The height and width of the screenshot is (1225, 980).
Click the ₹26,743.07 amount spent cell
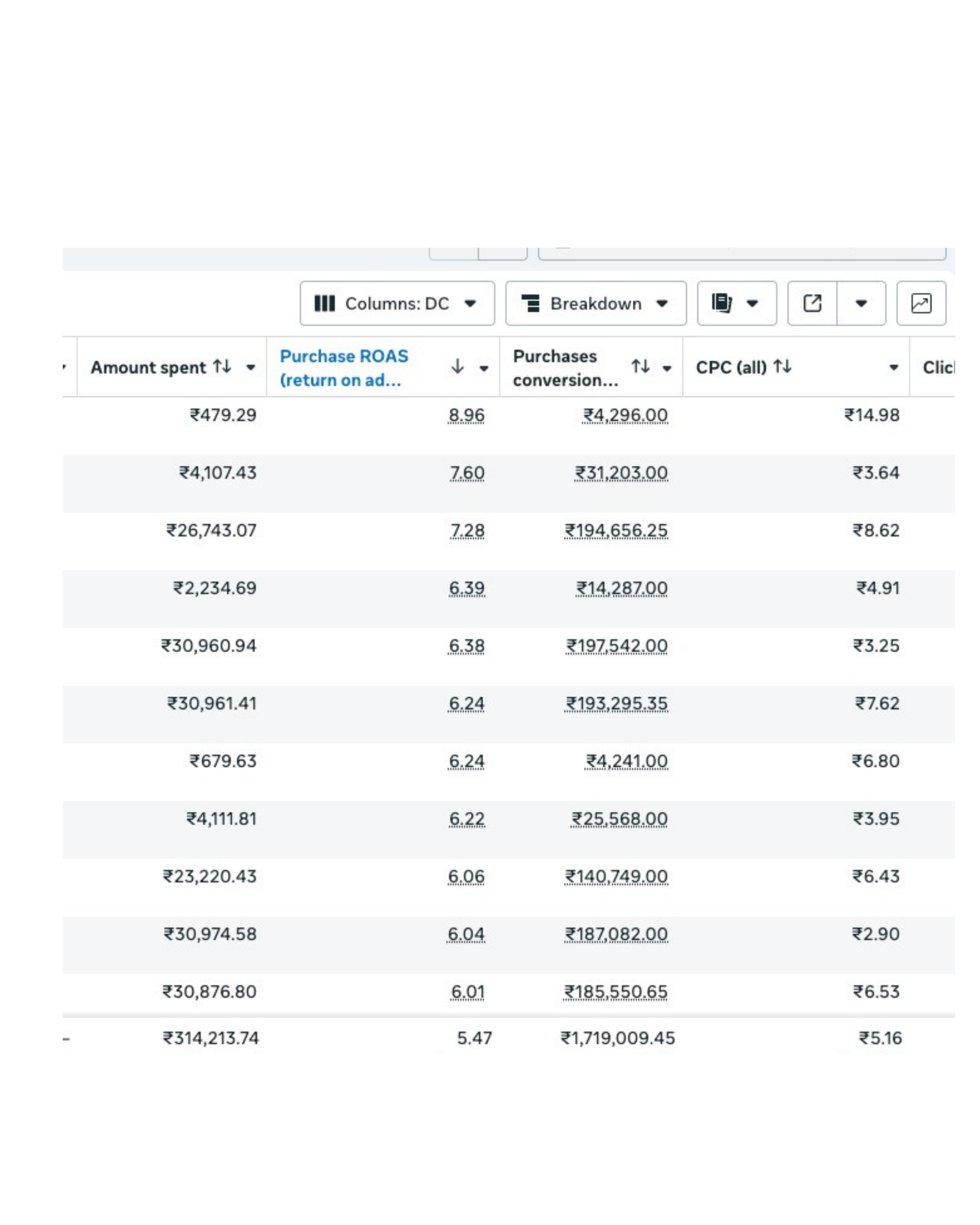211,531
